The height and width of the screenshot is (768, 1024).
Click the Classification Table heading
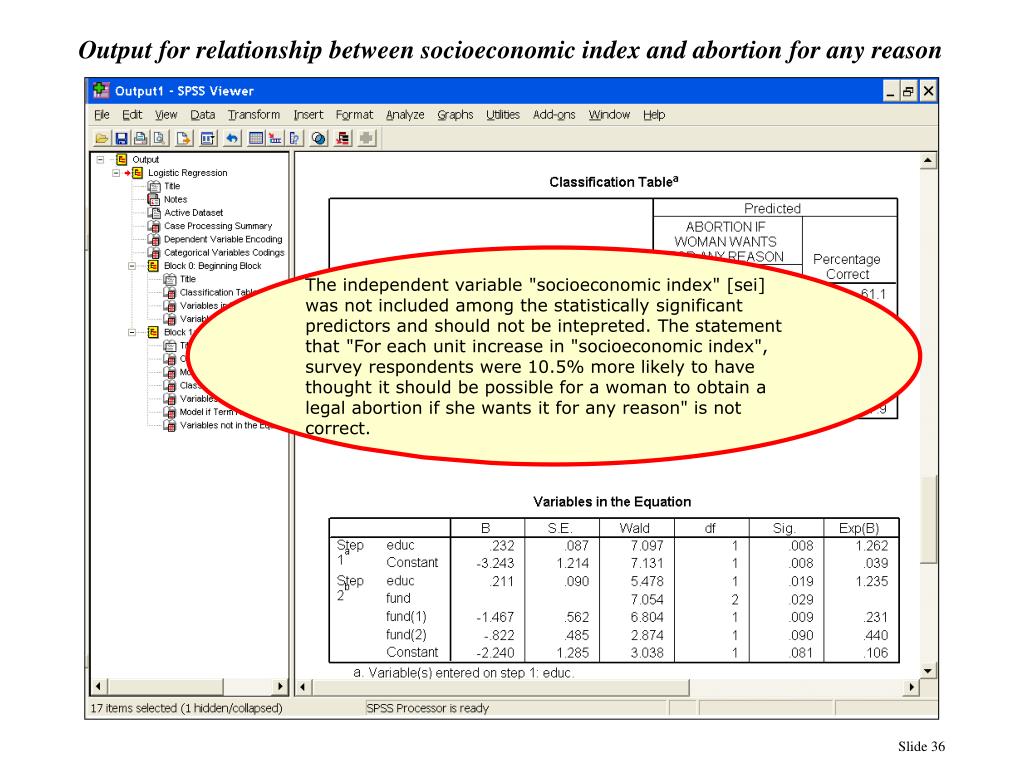pos(613,182)
